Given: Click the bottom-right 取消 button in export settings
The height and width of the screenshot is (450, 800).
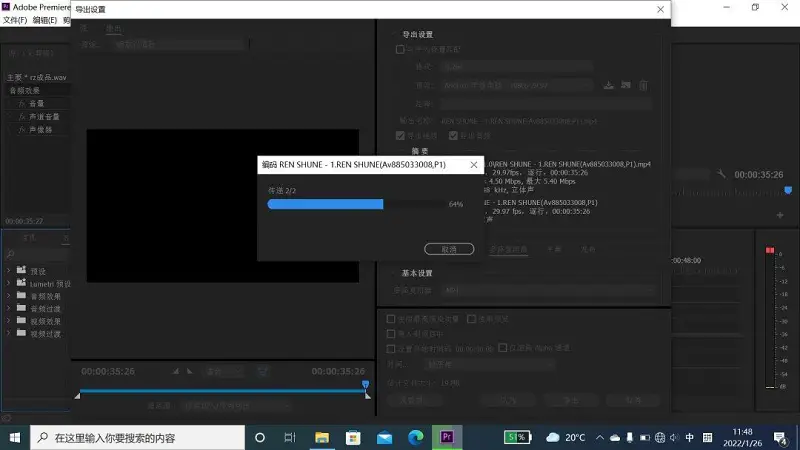Looking at the screenshot, I should coord(634,401).
